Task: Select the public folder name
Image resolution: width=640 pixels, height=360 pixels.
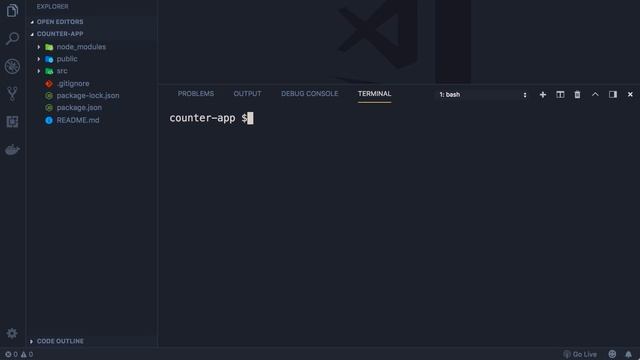Action: 67,59
